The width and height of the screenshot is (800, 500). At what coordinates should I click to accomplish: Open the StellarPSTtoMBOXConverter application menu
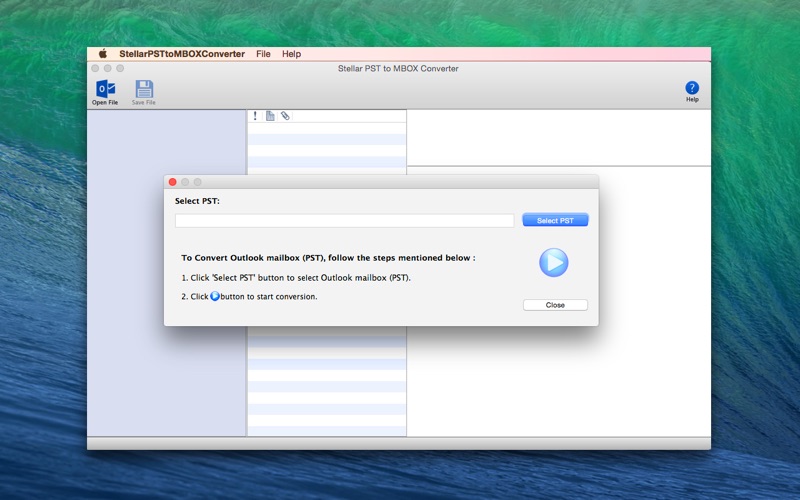pos(182,54)
